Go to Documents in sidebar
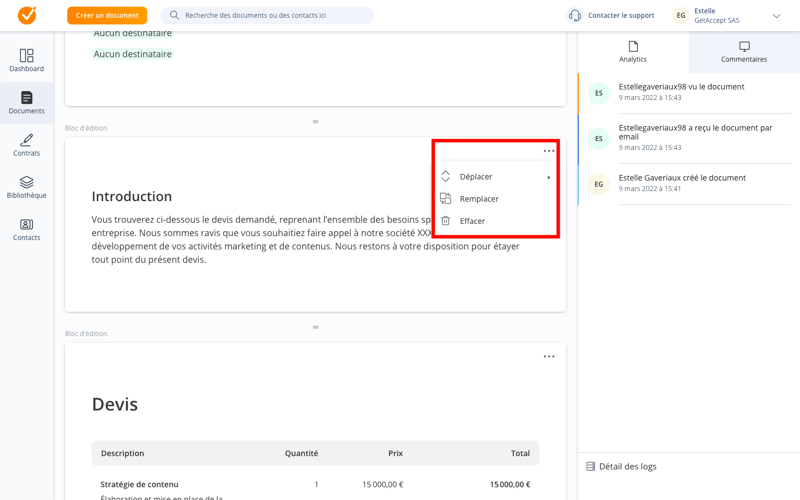 [27, 103]
